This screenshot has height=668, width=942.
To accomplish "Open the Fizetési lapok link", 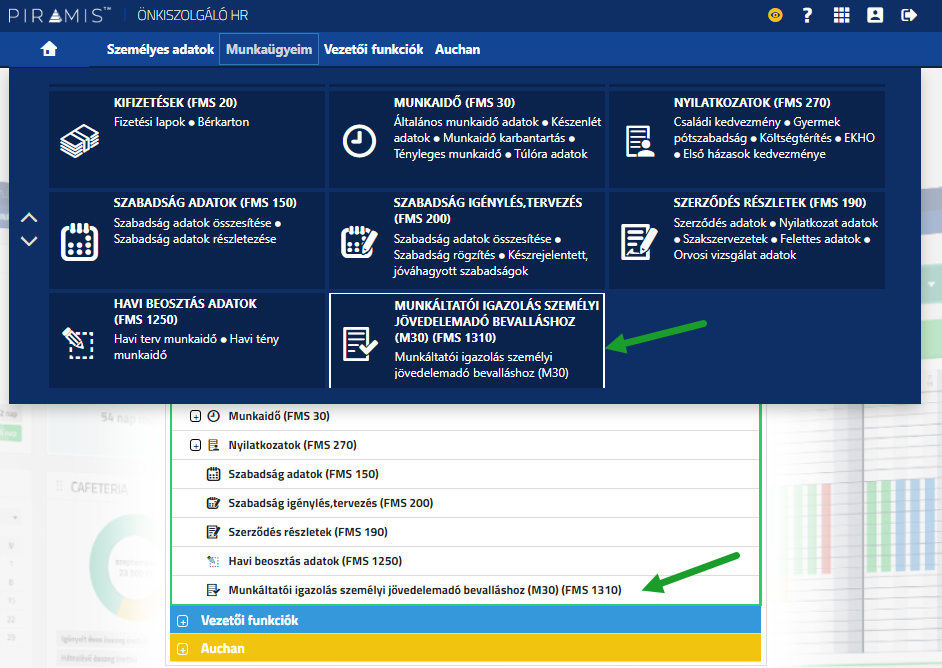I will [x=148, y=122].
